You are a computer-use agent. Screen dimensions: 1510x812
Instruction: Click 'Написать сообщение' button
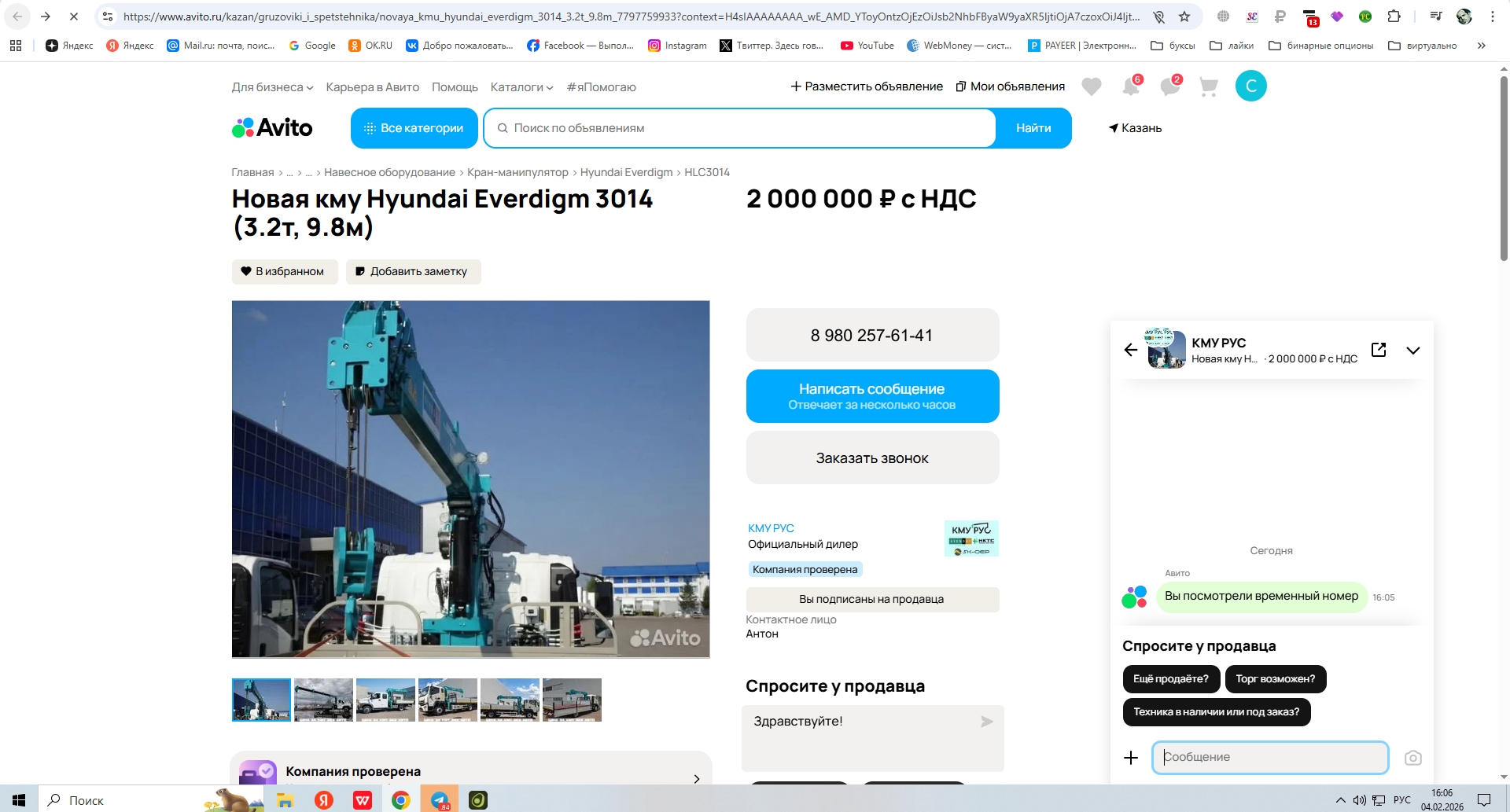[872, 396]
